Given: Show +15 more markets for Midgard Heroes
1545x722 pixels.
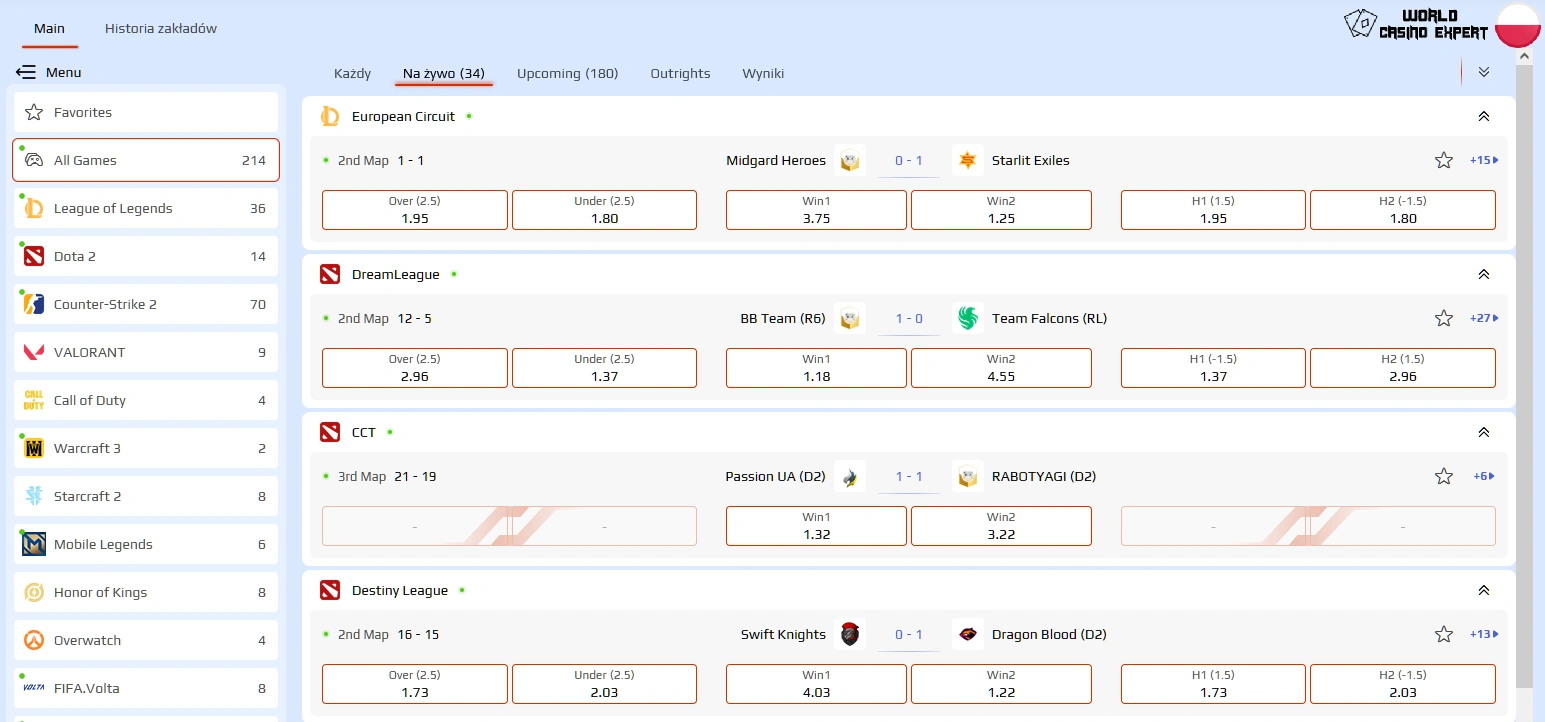Looking at the screenshot, I should (1484, 160).
